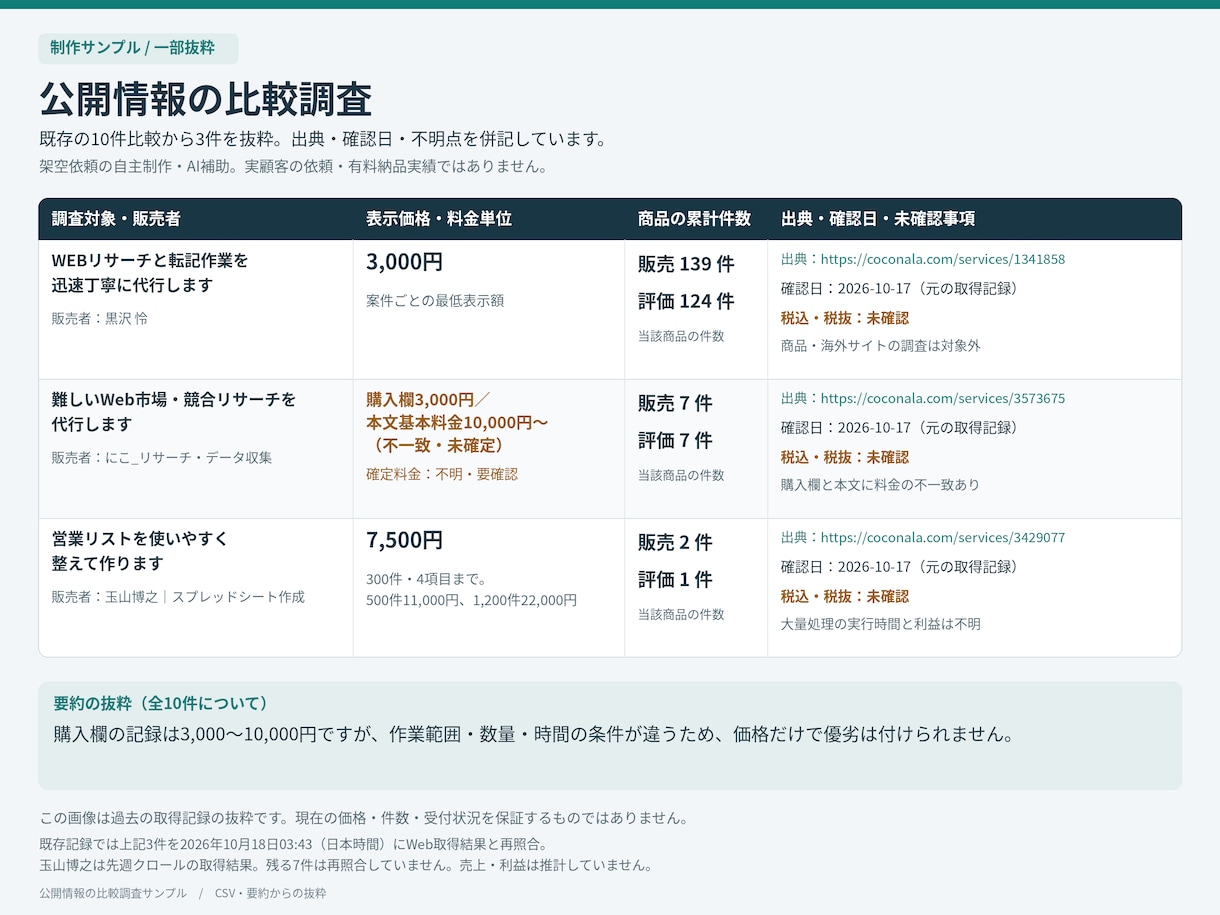1220x915 pixels.
Task: Select title 営業リストを使いやすく整えて作ります
Action: [x=140, y=551]
